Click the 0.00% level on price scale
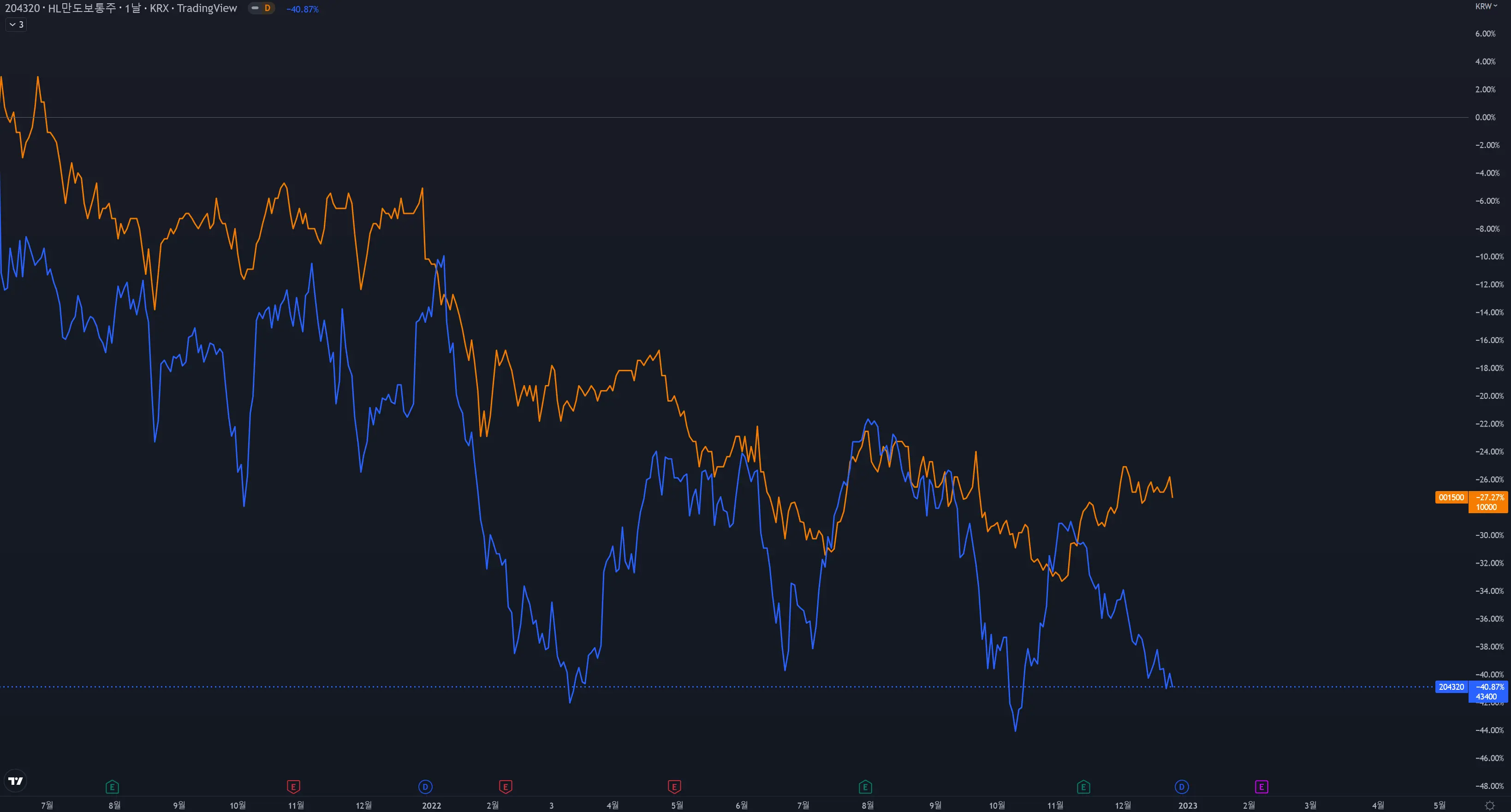The height and width of the screenshot is (812, 1511). point(1485,117)
